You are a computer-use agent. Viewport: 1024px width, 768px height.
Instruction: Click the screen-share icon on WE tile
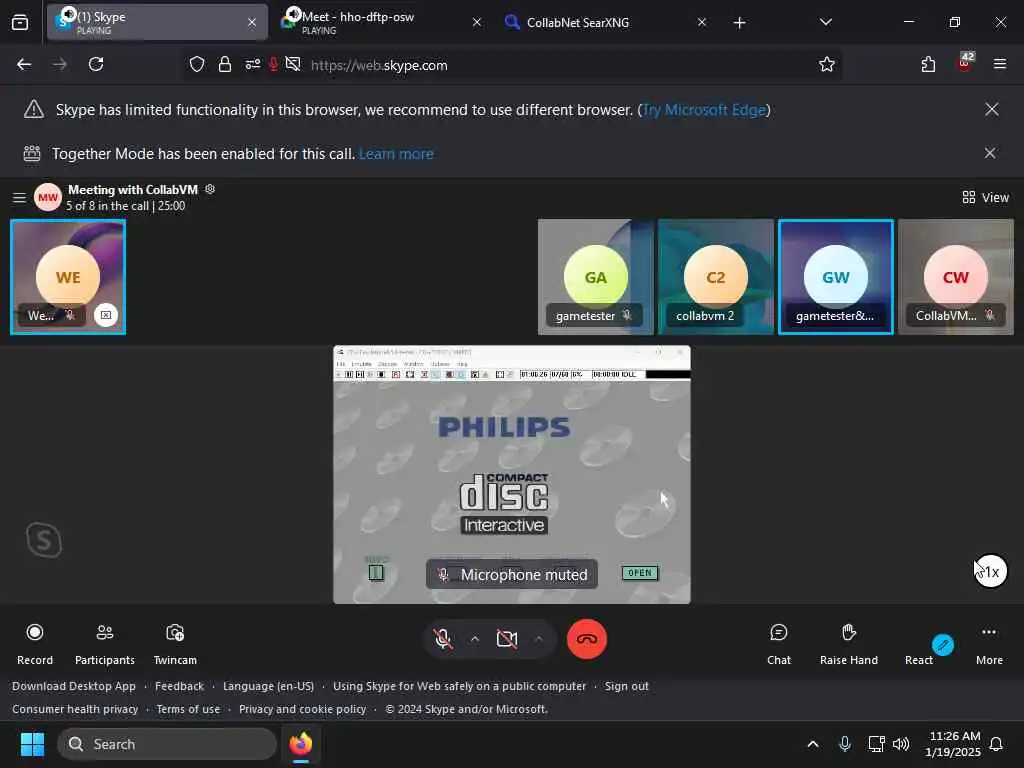pos(106,315)
